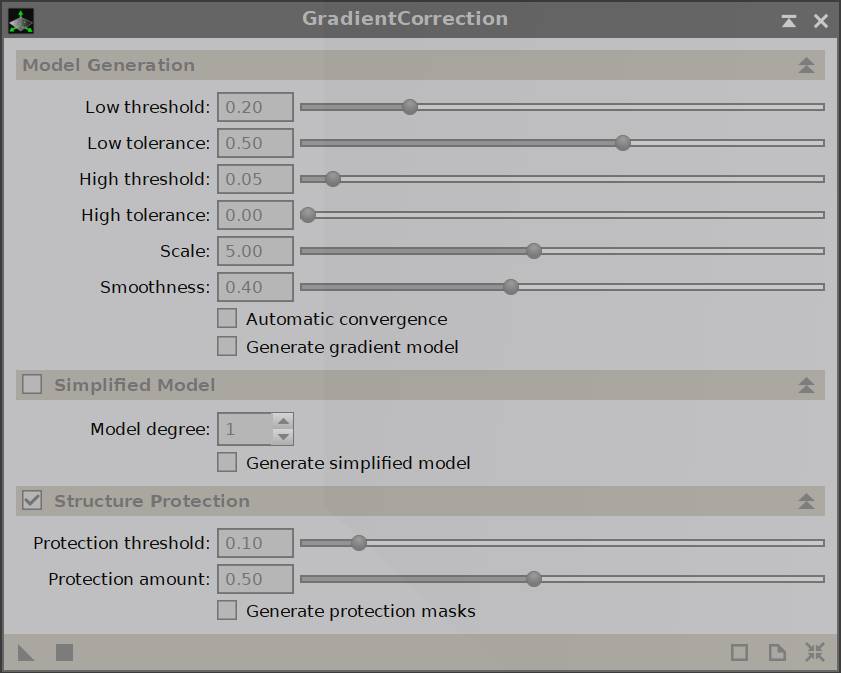Check Generate gradient model
Screen dimensions: 841x673
tap(227, 346)
